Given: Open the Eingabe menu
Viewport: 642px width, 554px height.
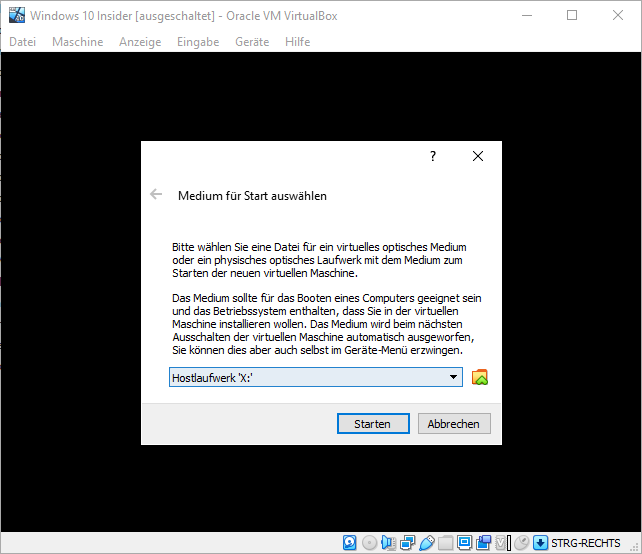Looking at the screenshot, I should pos(198,42).
